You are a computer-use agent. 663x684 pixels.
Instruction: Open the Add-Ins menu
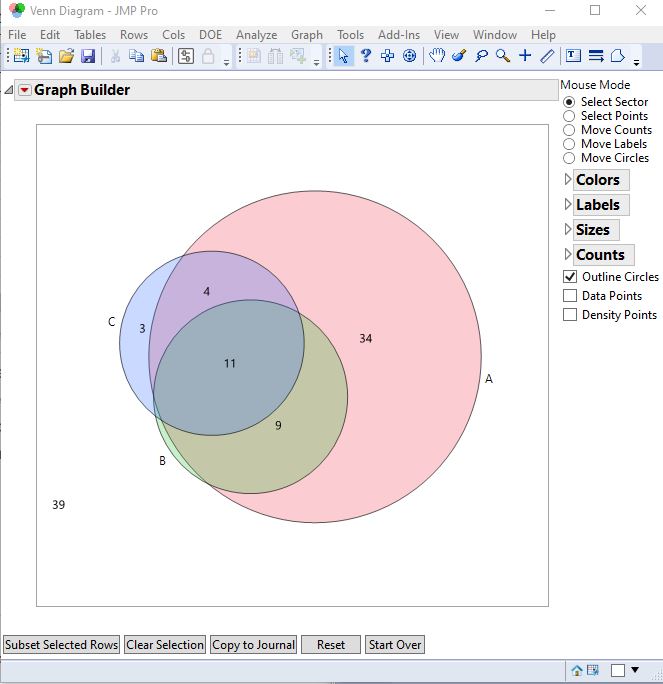point(398,35)
